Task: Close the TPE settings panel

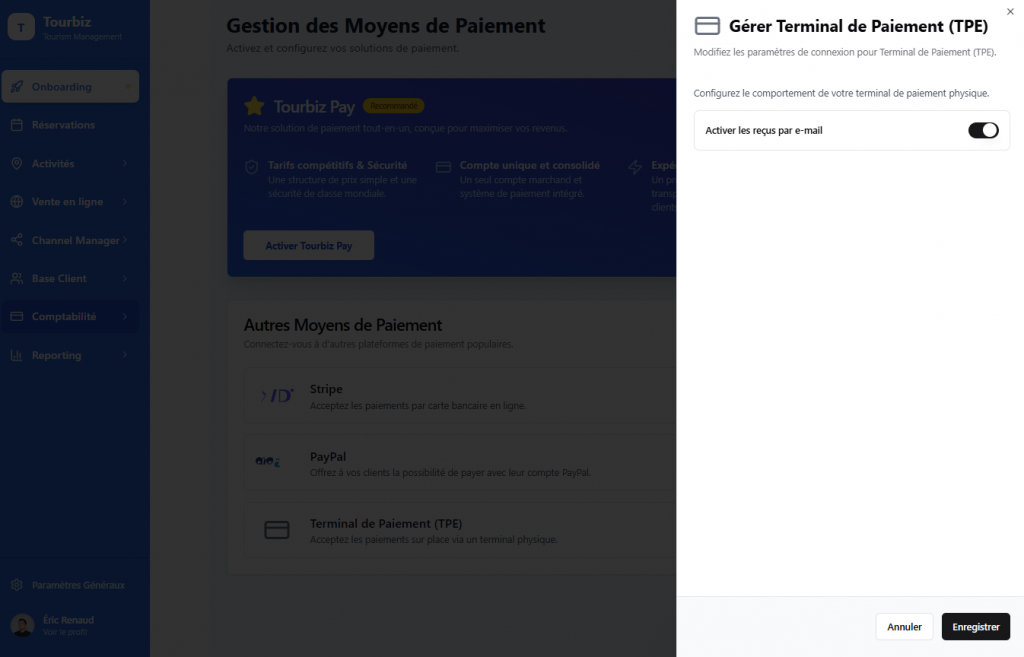Action: pyautogui.click(x=1010, y=11)
